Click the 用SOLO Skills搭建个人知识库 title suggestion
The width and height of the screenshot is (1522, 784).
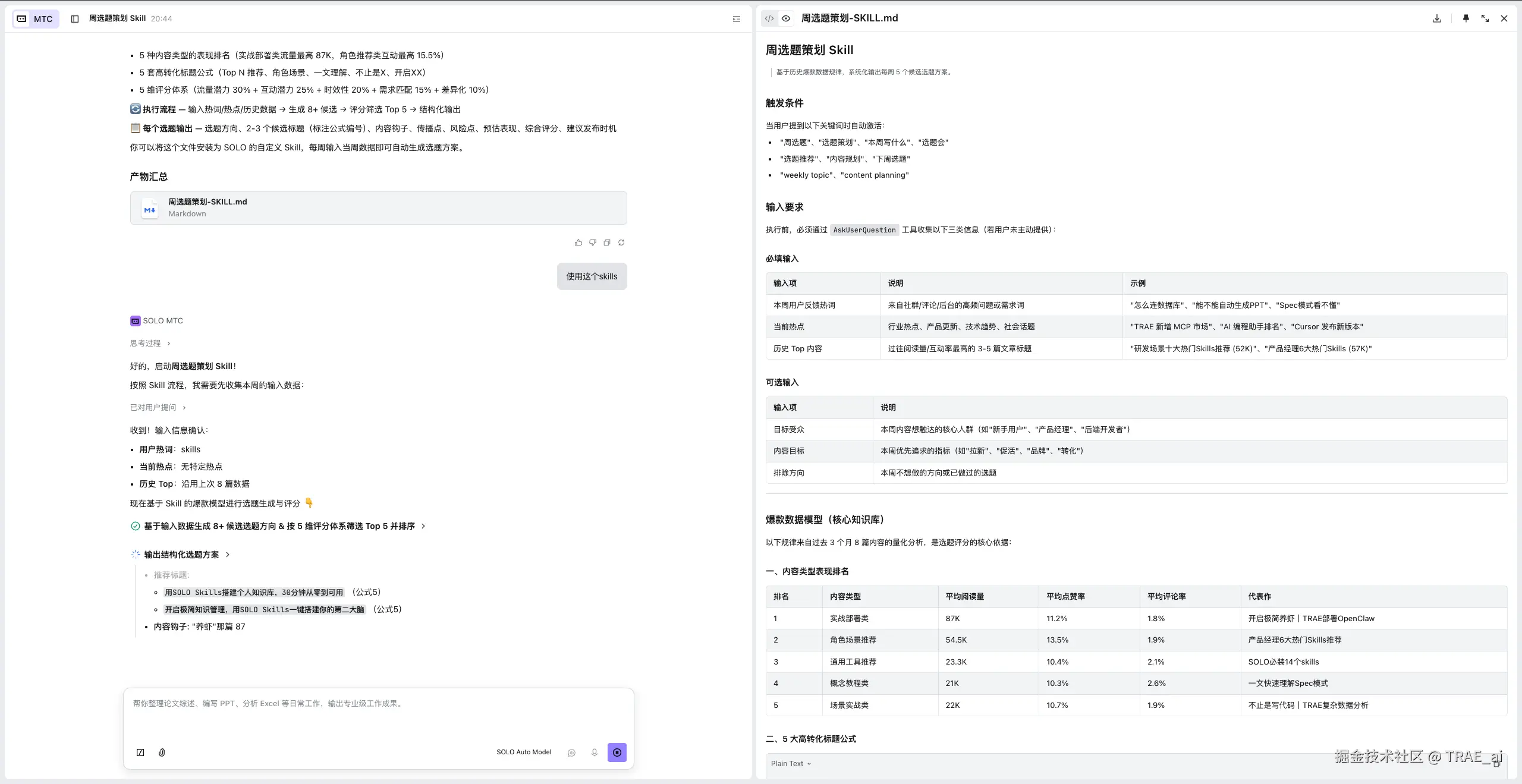(x=254, y=593)
